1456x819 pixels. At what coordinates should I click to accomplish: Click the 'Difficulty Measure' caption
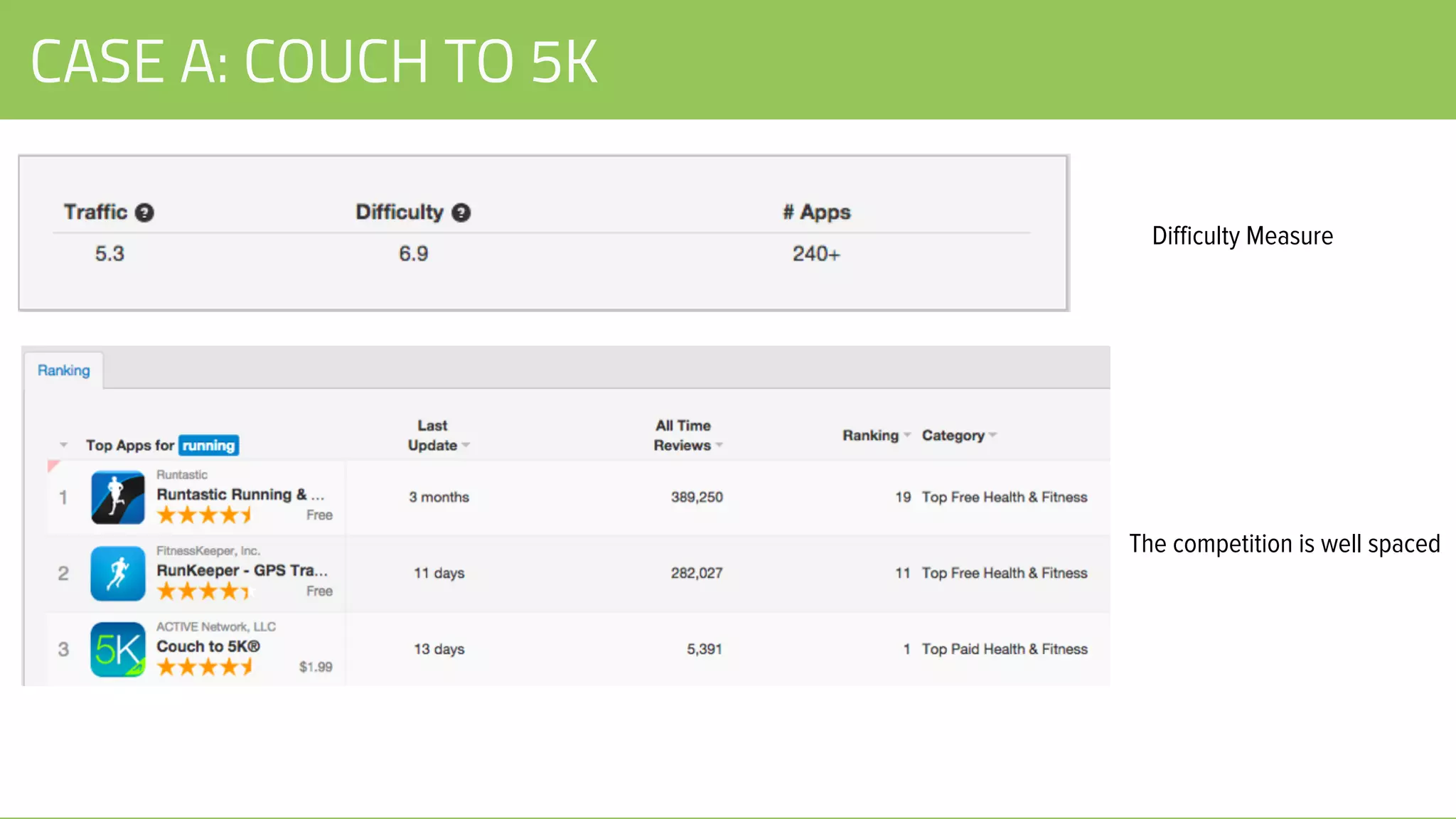[1243, 236]
